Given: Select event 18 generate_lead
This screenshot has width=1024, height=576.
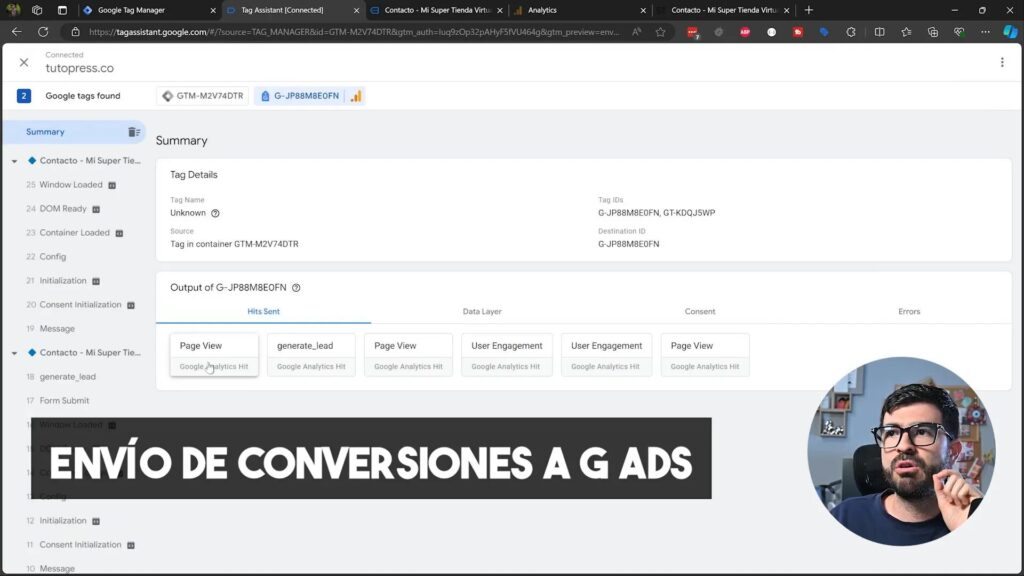Looking at the screenshot, I should (x=67, y=377).
